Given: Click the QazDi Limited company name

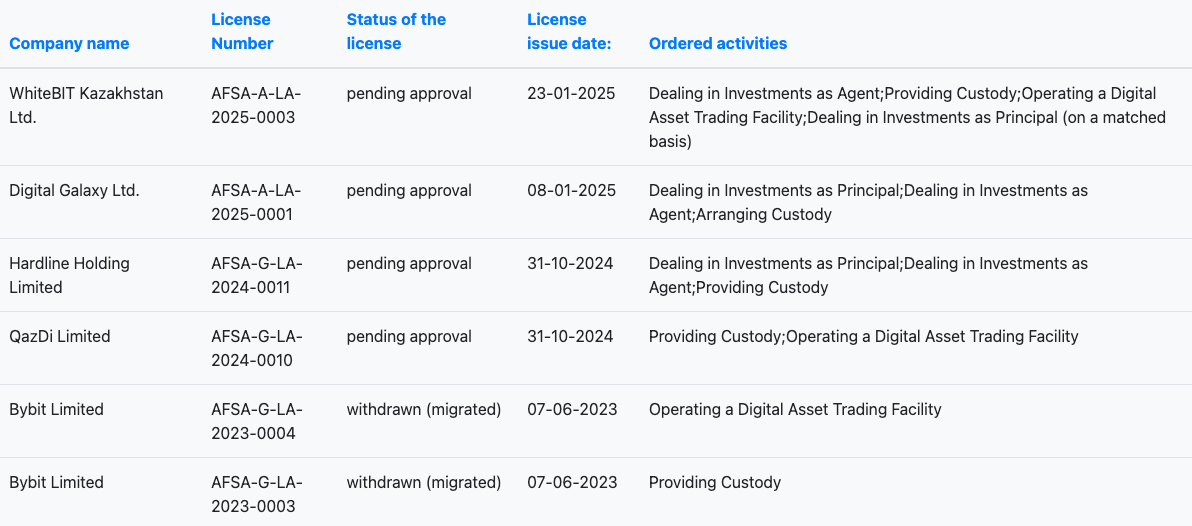Looking at the screenshot, I should click(60, 336).
